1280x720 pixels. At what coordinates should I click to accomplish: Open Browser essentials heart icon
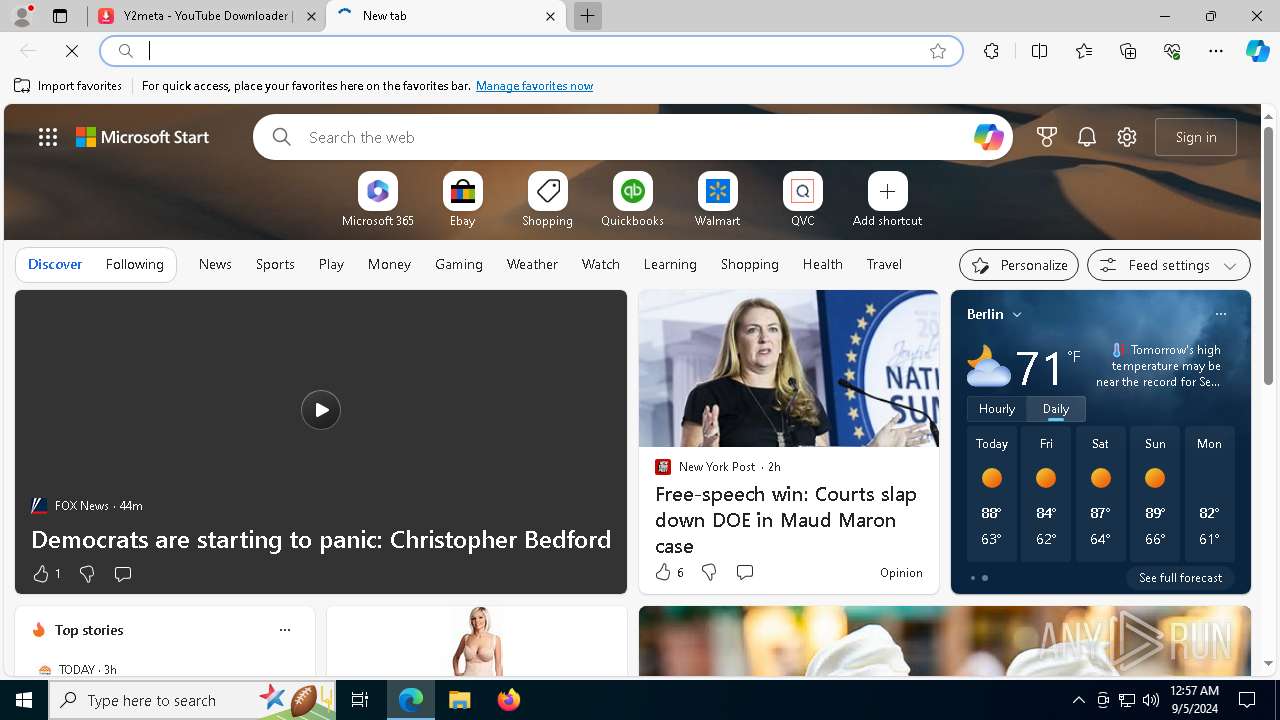(1172, 51)
